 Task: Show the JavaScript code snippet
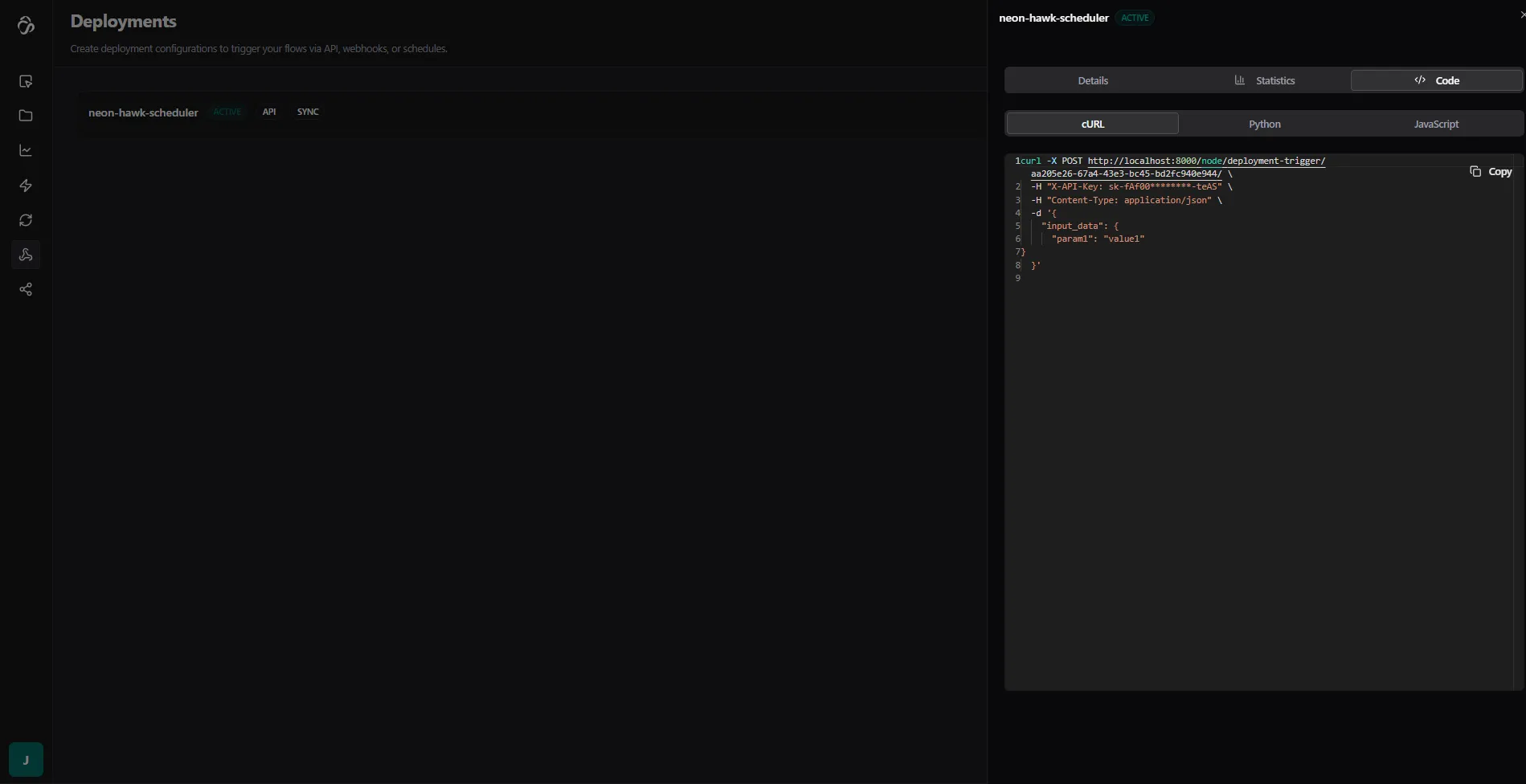pos(1436,124)
